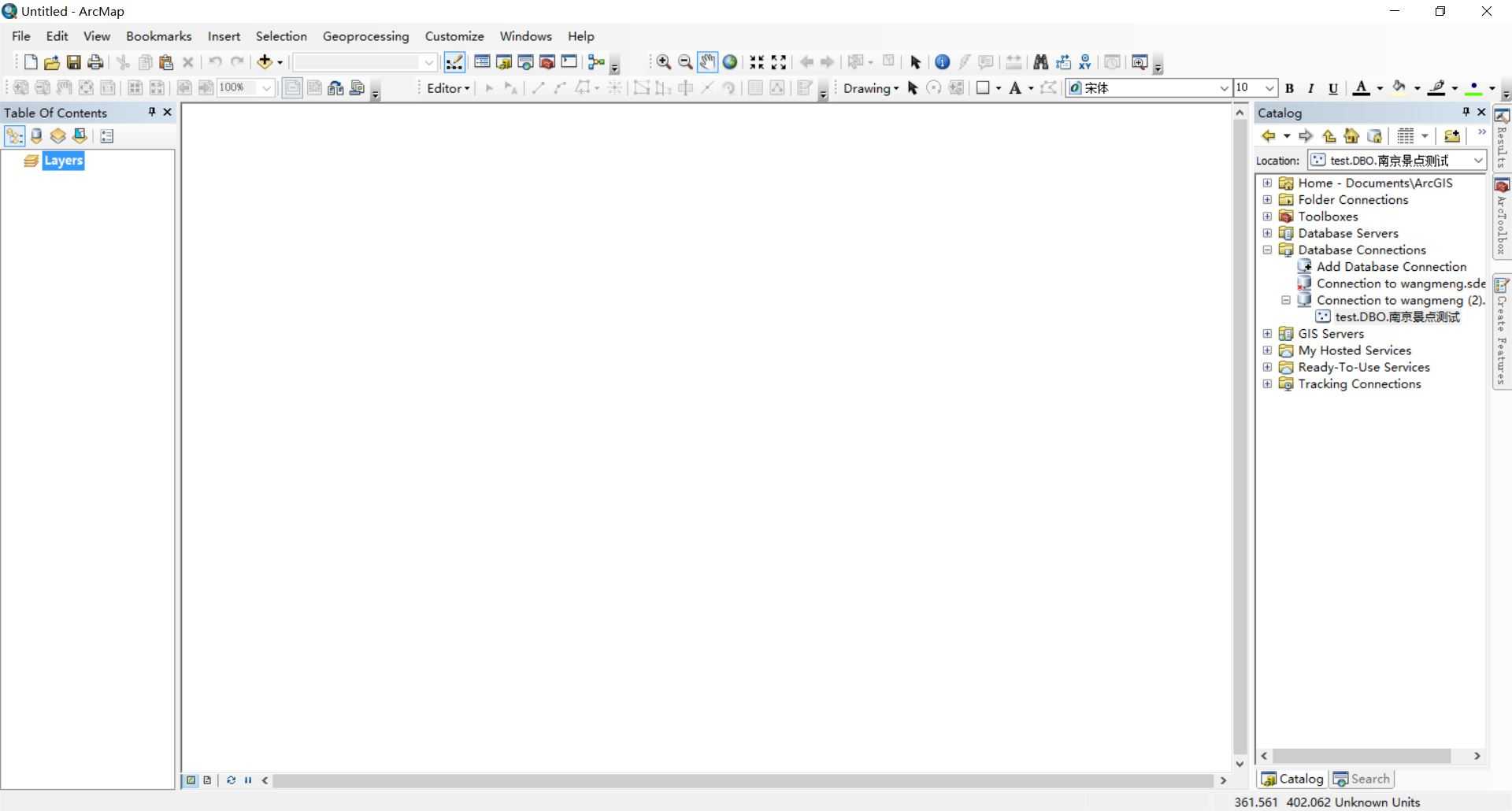This screenshot has width=1512, height=811.
Task: Open the layout zoom percent dropdown
Action: (x=267, y=88)
